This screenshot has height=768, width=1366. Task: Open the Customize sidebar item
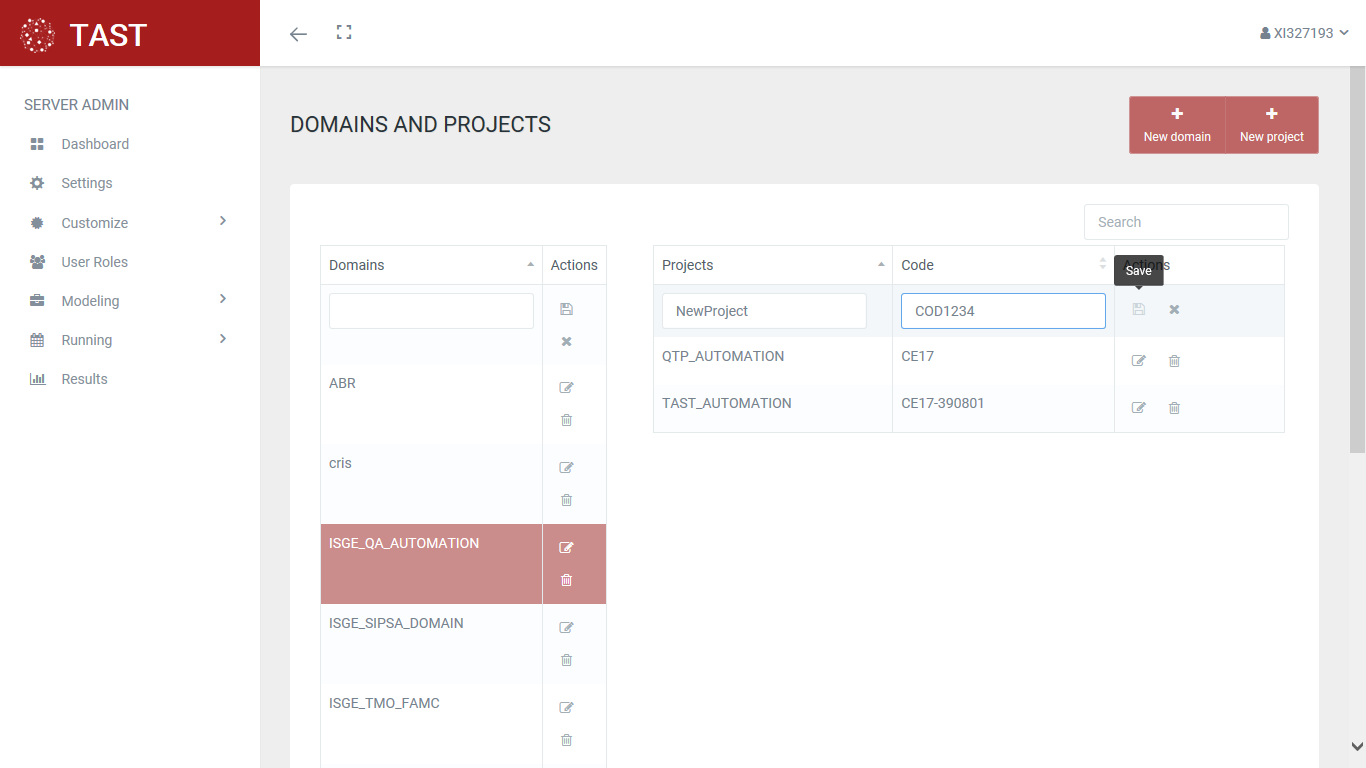95,223
